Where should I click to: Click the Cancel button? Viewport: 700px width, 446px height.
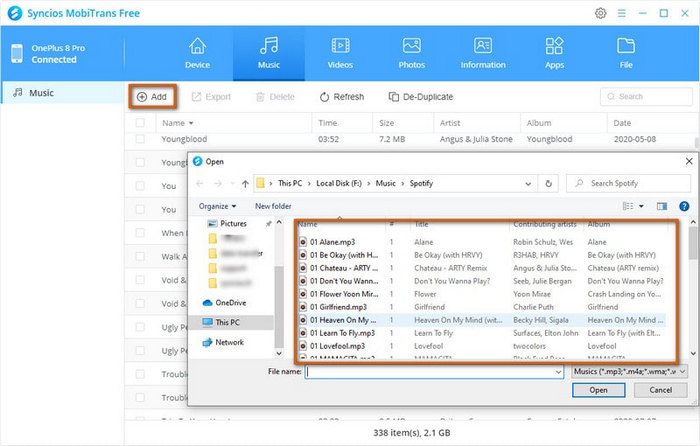661,390
